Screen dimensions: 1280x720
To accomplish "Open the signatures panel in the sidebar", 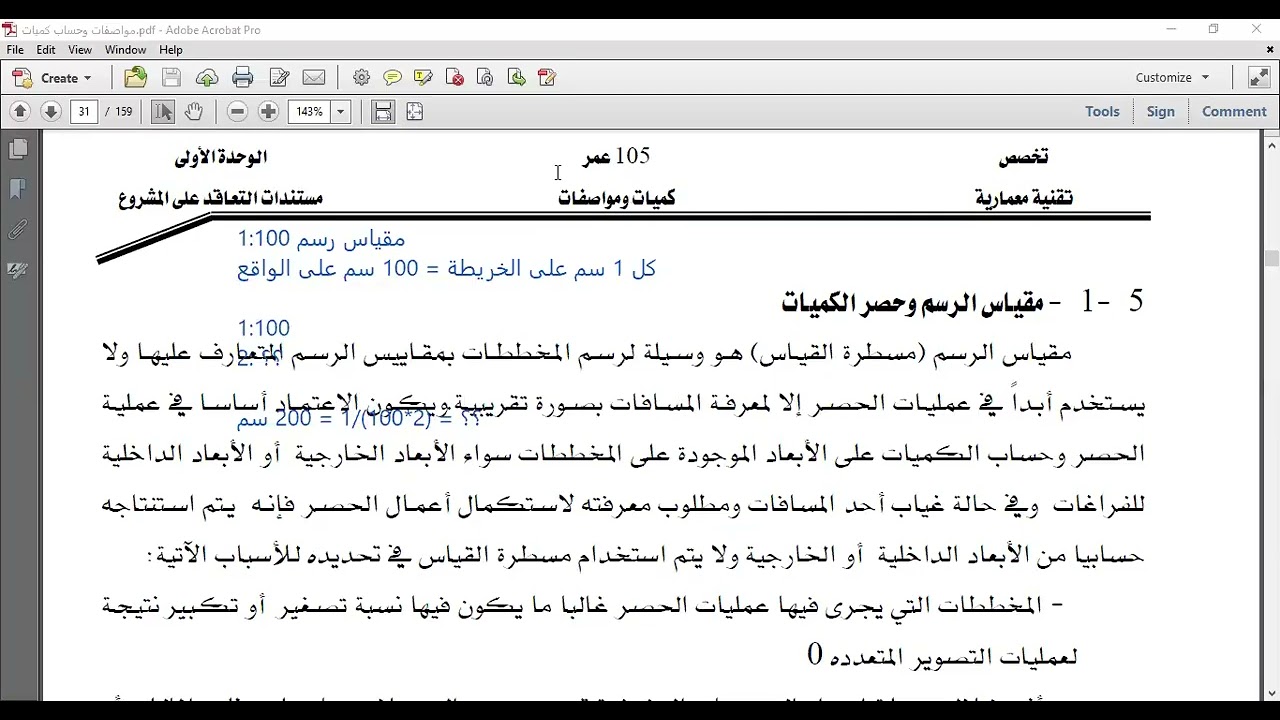I will tap(18, 271).
